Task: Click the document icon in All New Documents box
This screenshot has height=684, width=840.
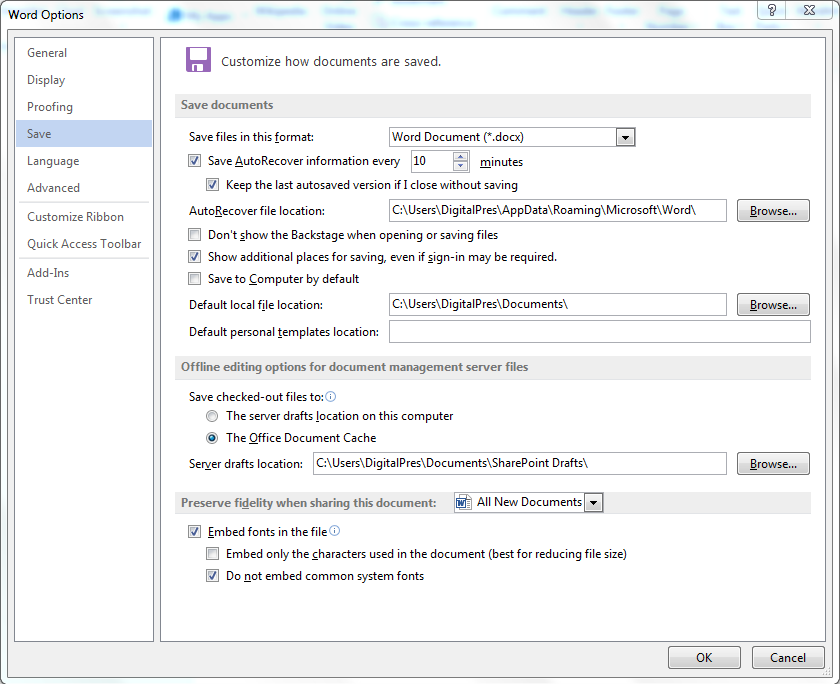Action: tap(463, 502)
